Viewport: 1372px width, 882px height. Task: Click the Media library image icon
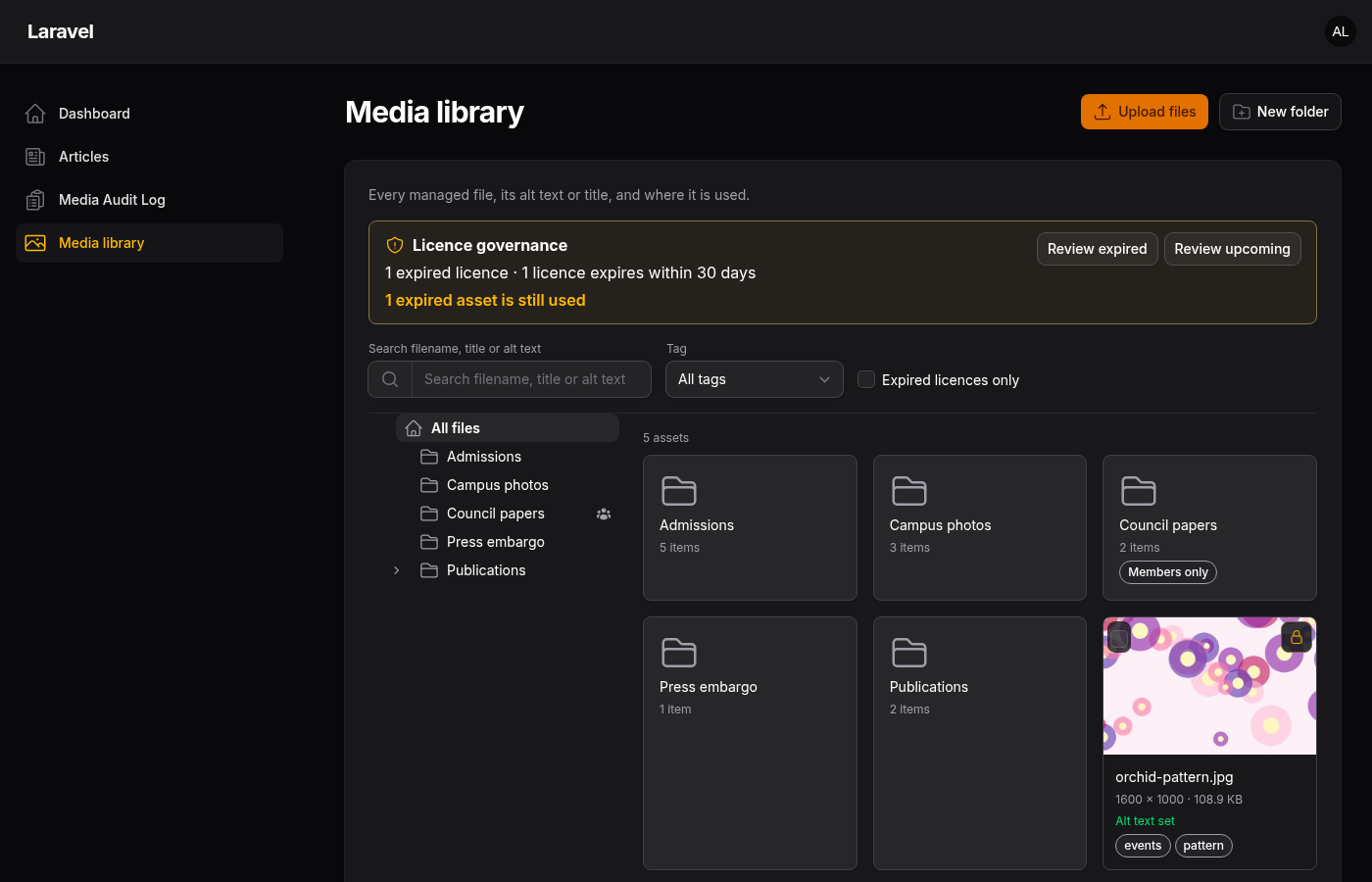coord(35,243)
